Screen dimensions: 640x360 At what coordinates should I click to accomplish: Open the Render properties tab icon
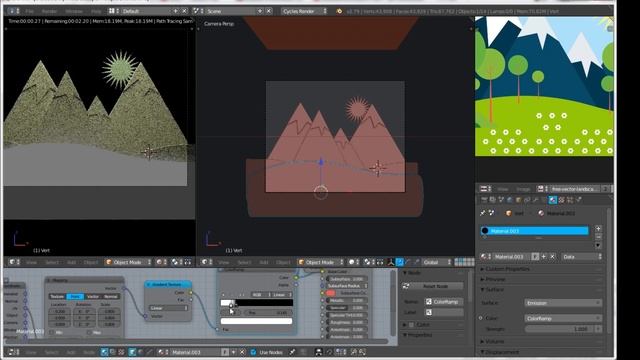[484, 200]
